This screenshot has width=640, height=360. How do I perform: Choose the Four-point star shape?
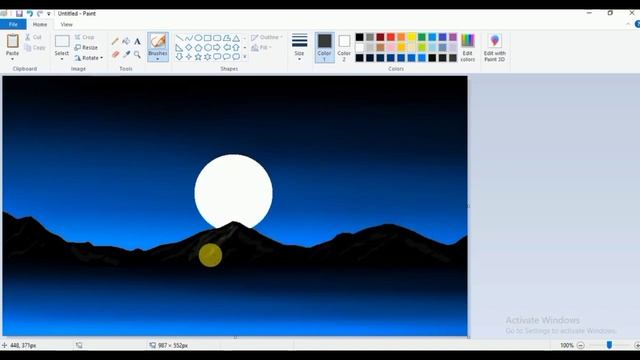pyautogui.click(x=189, y=57)
